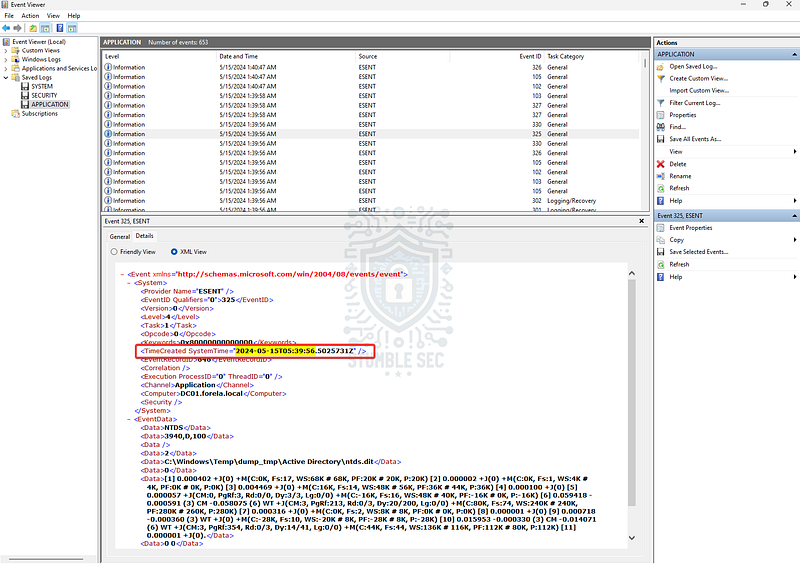This screenshot has width=800, height=578.
Task: Click the Properties icon in Actions pane
Action: (x=660, y=115)
